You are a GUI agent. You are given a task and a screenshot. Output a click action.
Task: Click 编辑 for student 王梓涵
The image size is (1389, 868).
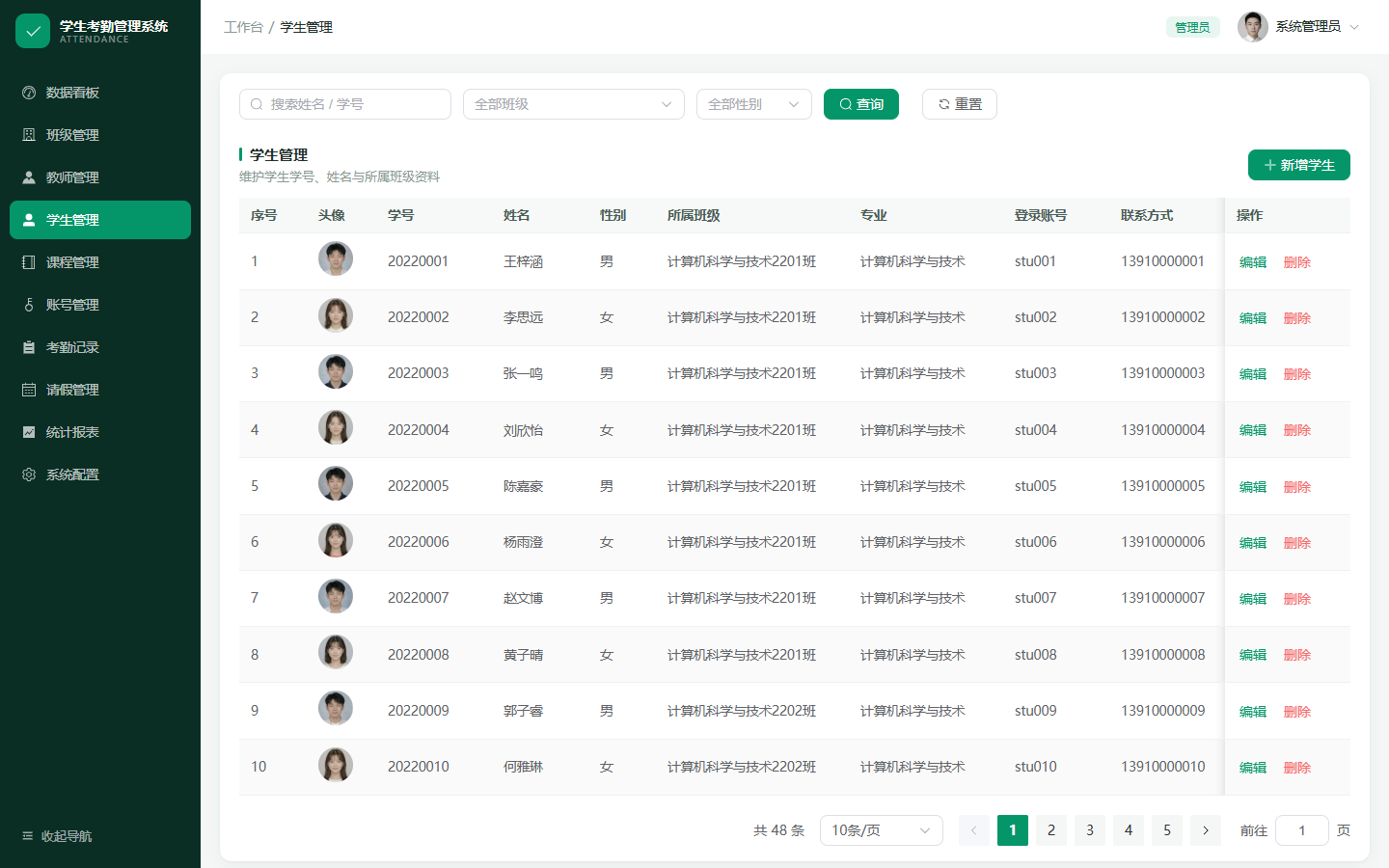point(1253,262)
